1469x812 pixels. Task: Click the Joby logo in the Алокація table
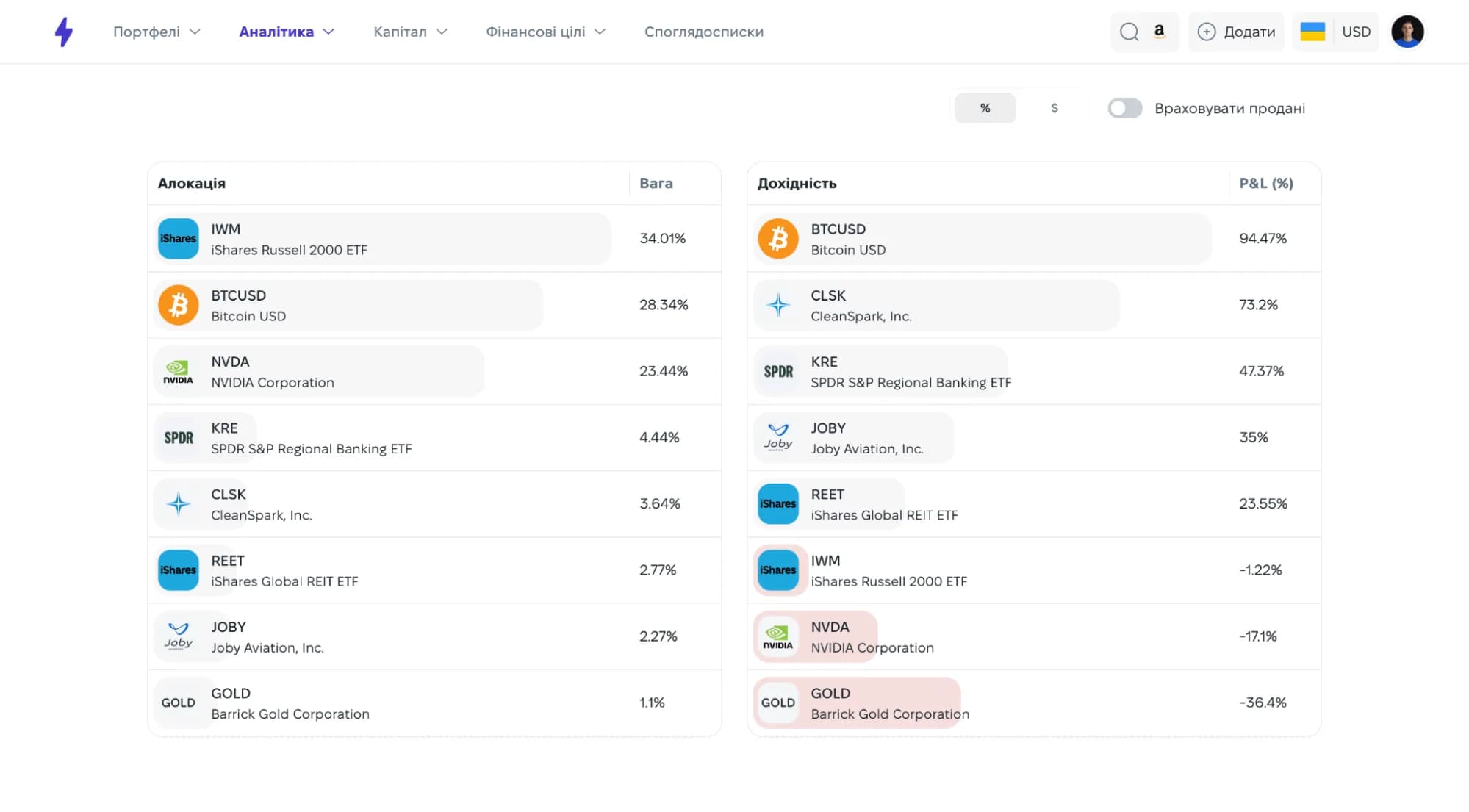click(179, 636)
